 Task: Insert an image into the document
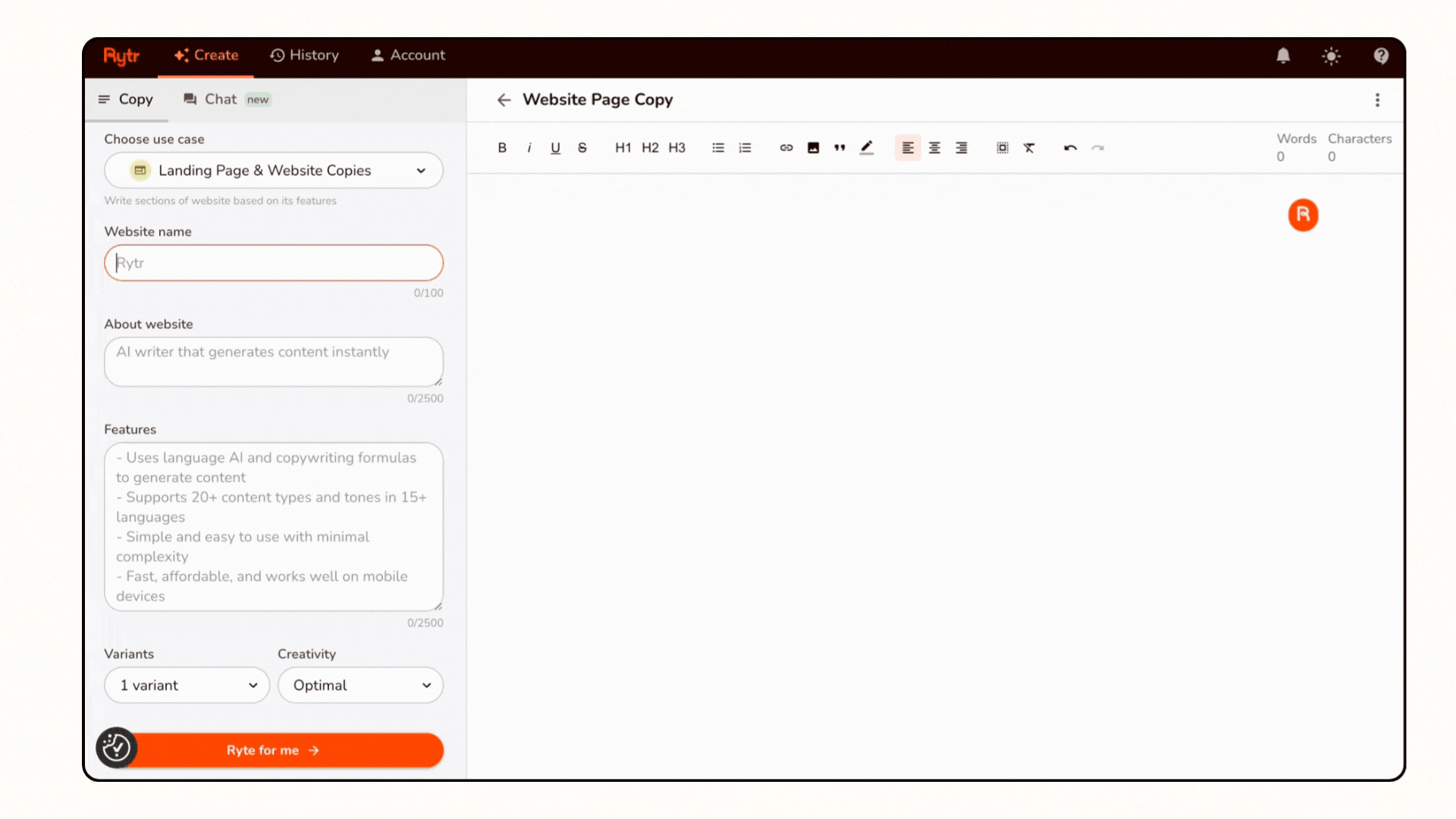click(x=813, y=147)
